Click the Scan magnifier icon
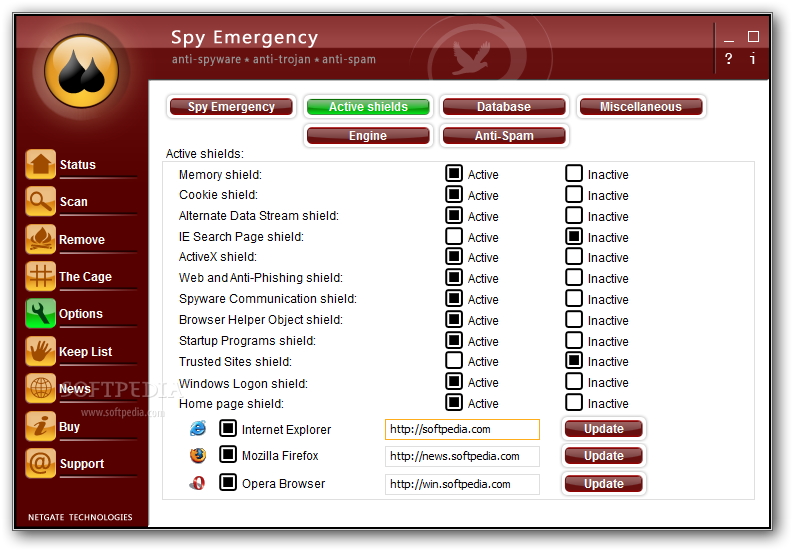 point(40,201)
